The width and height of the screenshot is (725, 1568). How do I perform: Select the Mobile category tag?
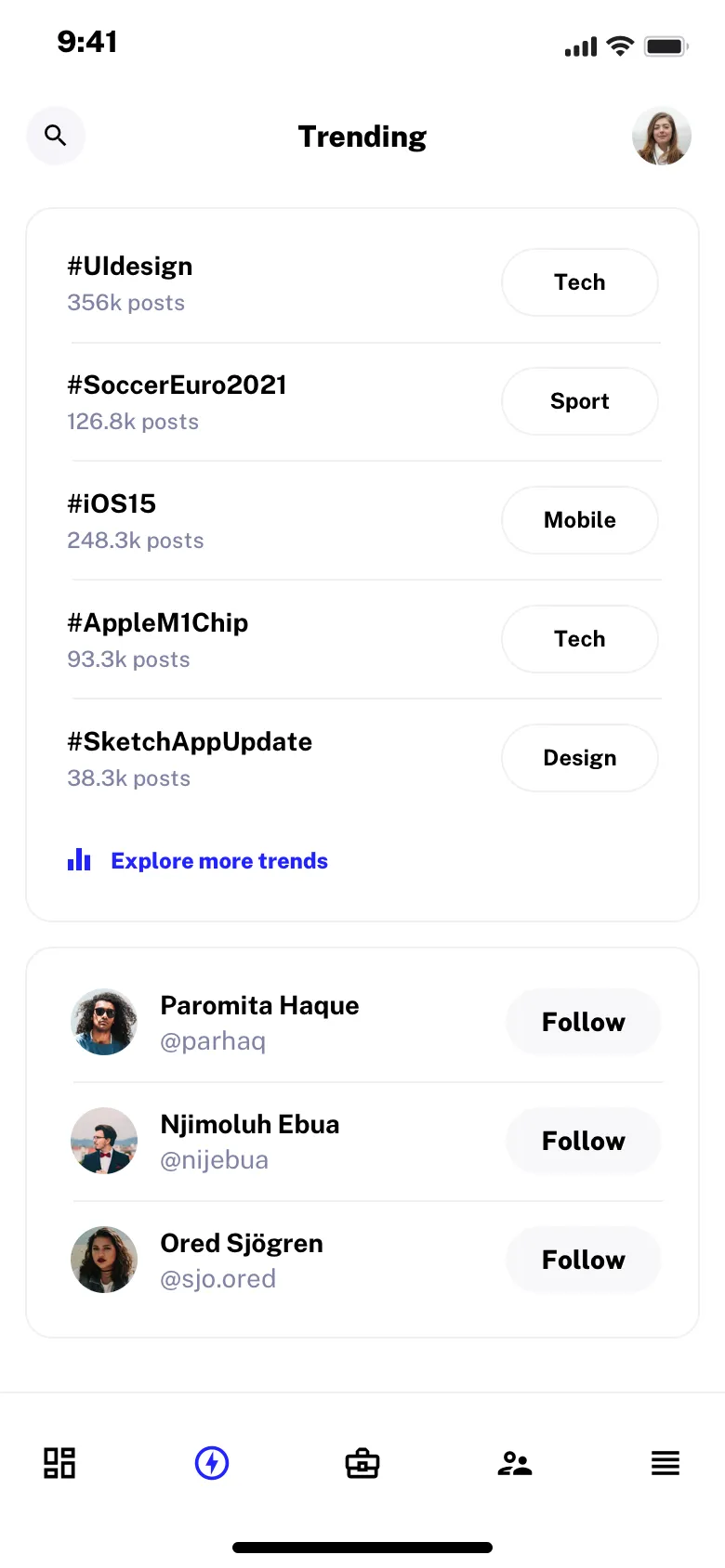coord(580,520)
